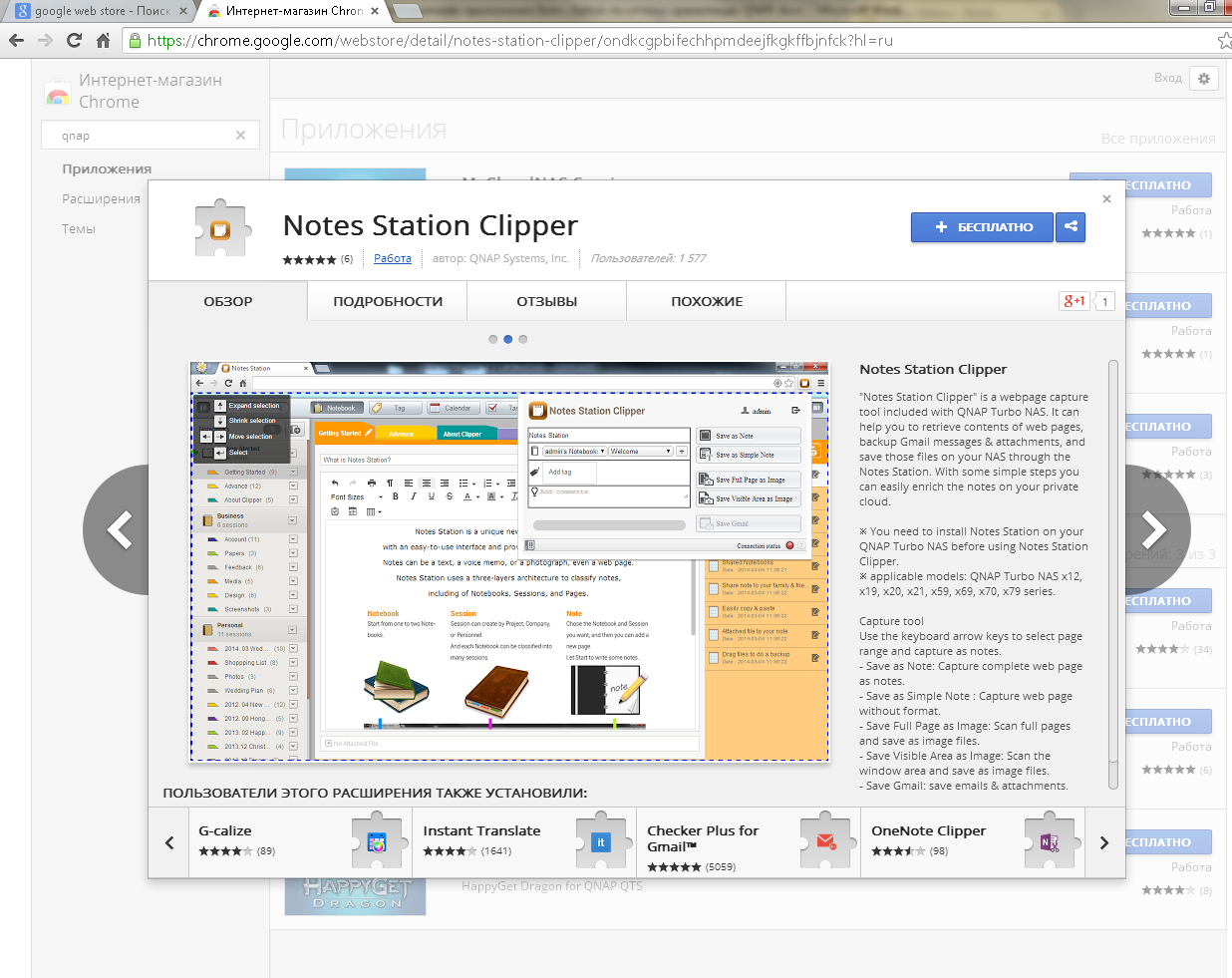Click the G-calize extension icon
Image resolution: width=1232 pixels, height=978 pixels.
point(377,842)
